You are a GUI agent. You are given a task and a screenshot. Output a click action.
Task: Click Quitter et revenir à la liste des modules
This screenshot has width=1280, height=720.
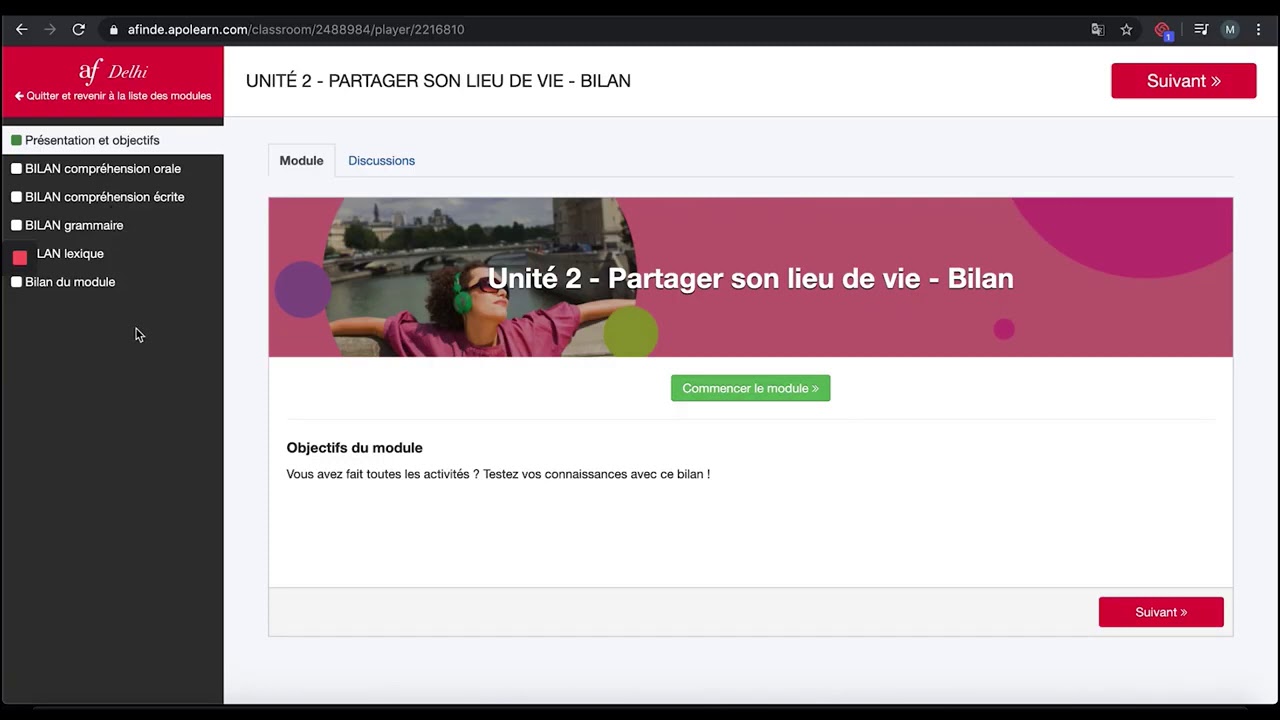click(x=112, y=96)
